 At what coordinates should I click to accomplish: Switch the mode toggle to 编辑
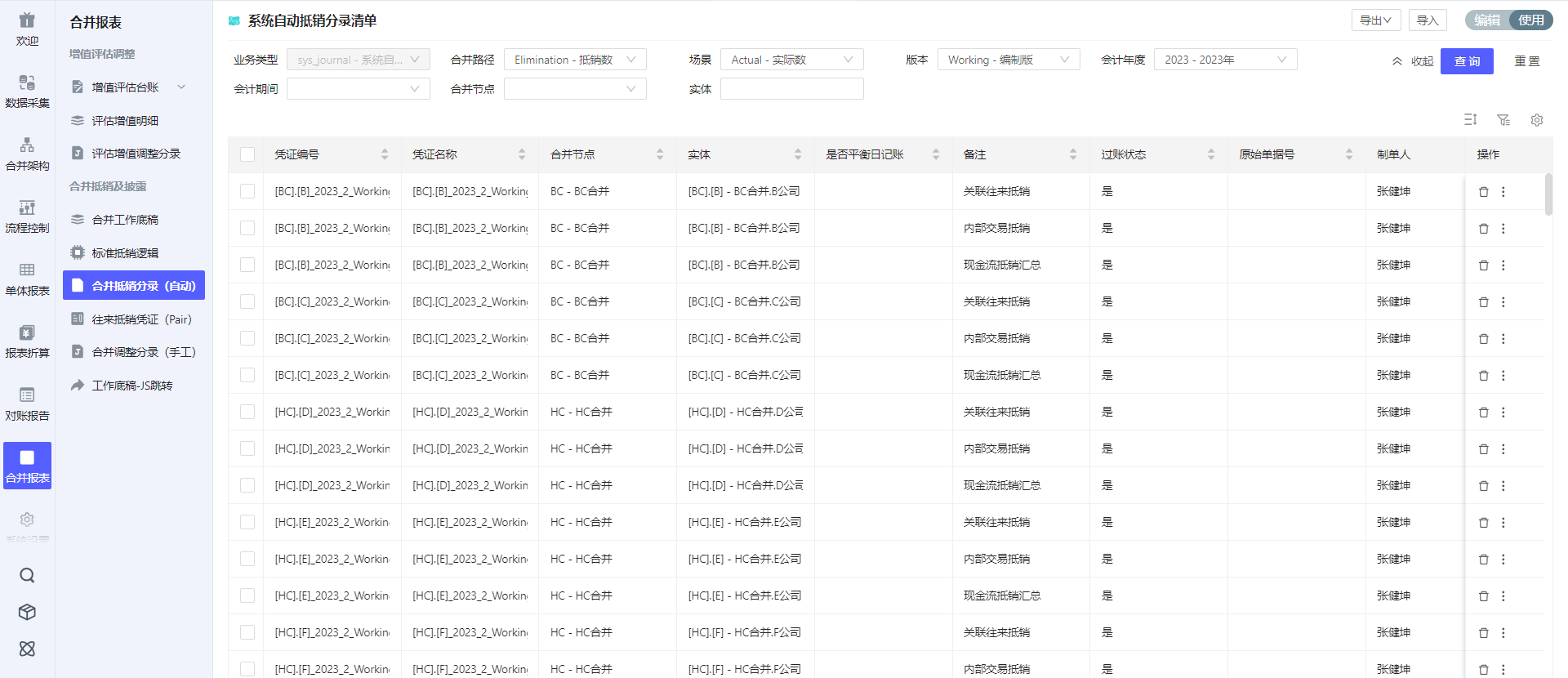click(1487, 20)
